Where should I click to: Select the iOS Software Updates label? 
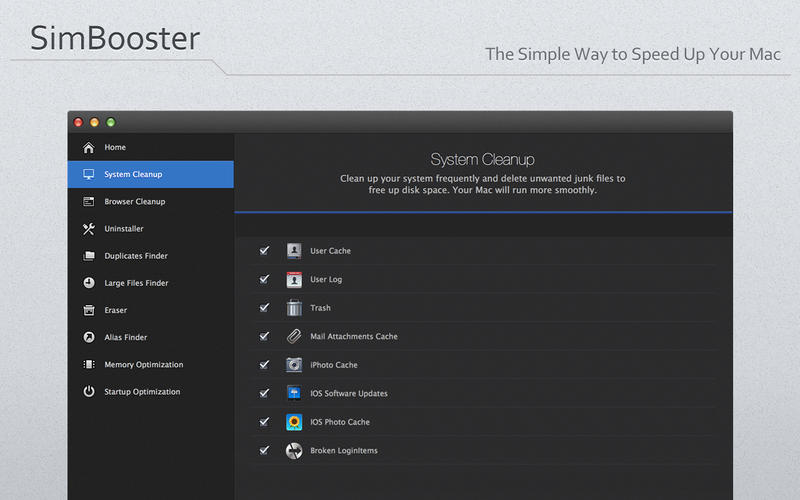(x=349, y=394)
